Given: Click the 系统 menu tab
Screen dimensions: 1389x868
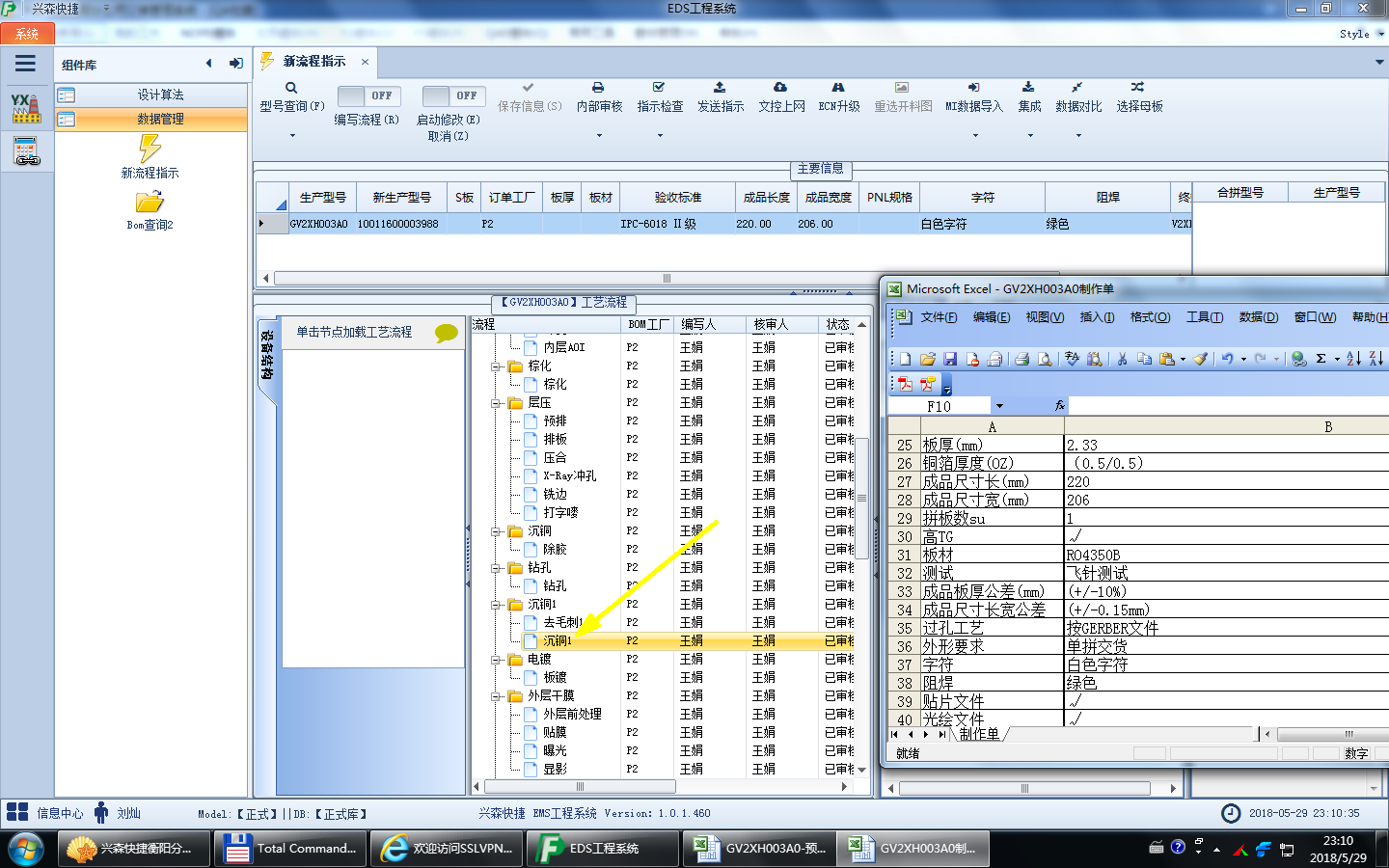Looking at the screenshot, I should [26, 34].
